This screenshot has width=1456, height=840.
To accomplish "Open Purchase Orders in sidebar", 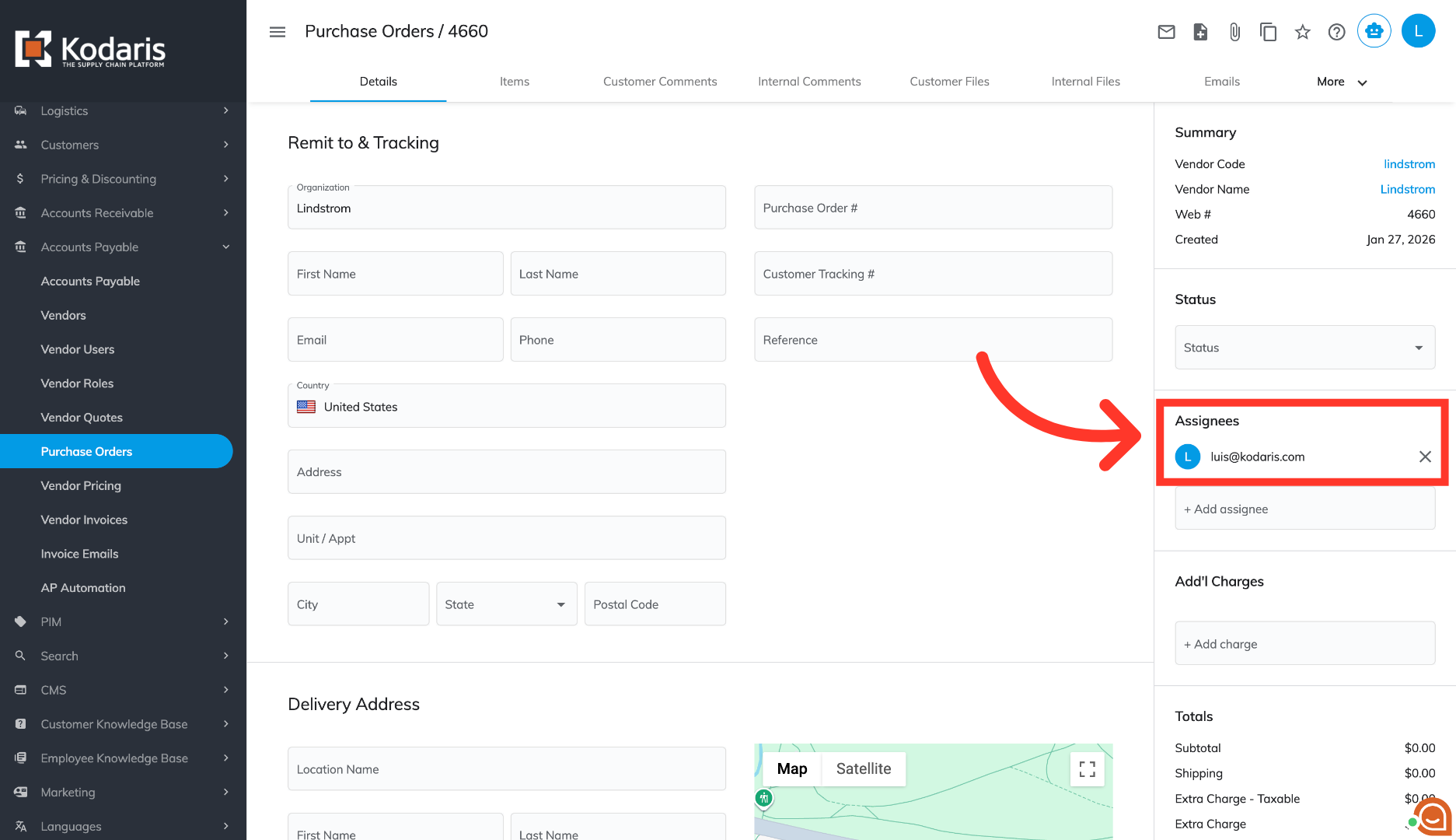I will click(x=117, y=451).
